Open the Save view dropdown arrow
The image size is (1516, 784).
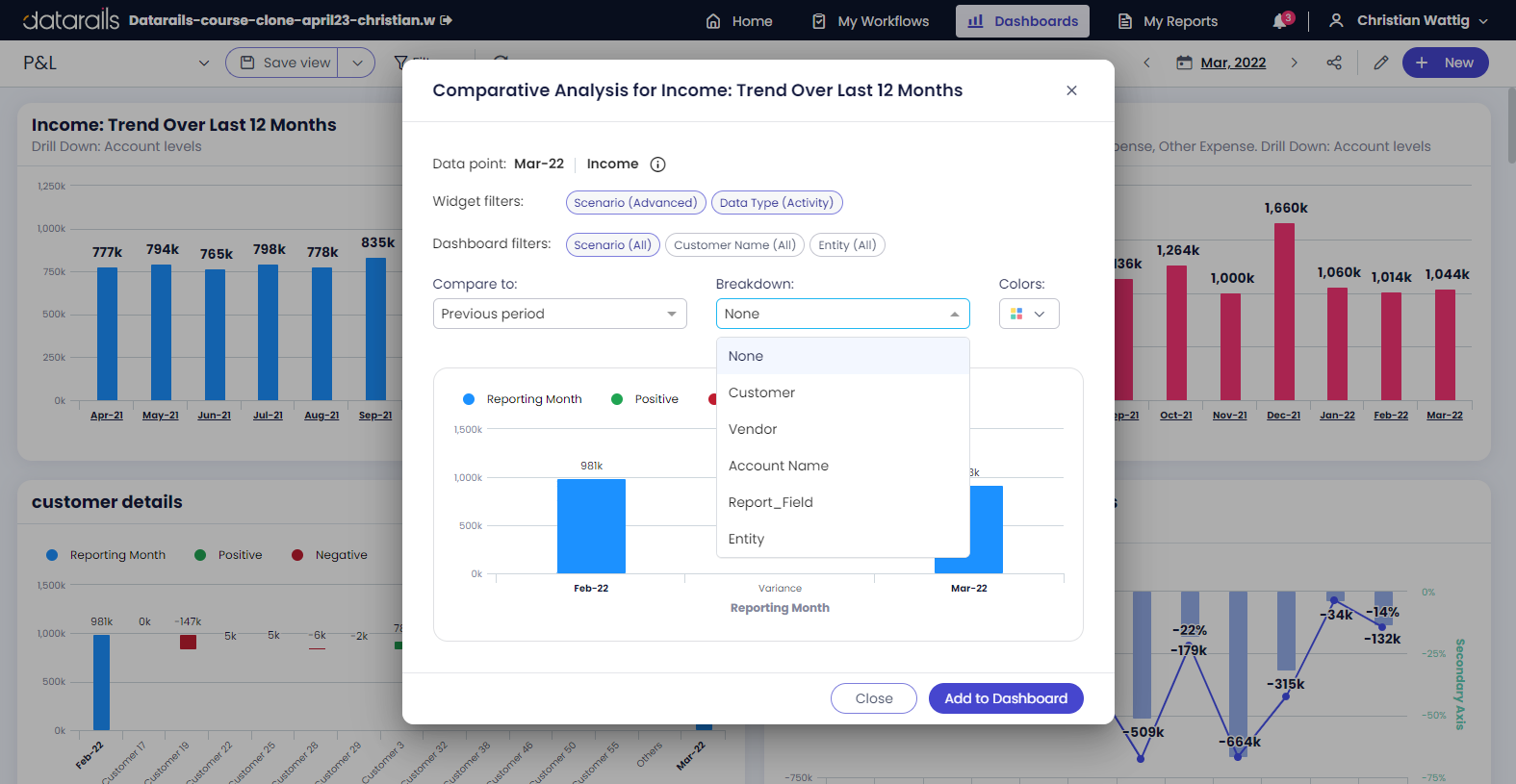pos(357,63)
